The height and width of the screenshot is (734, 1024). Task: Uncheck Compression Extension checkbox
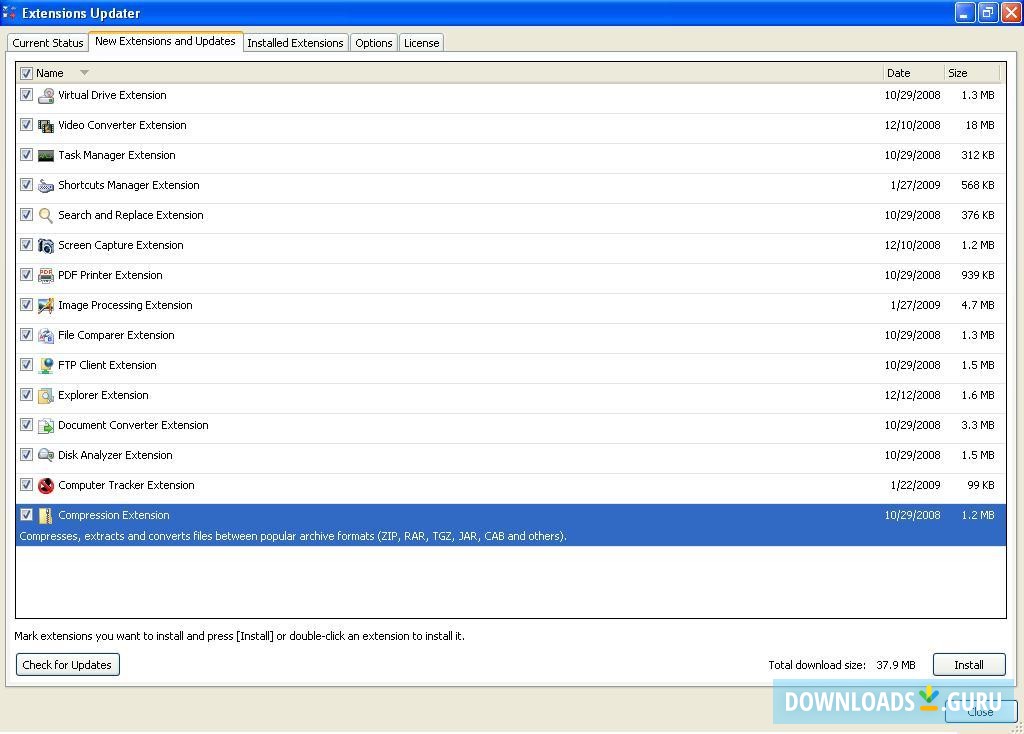click(x=26, y=515)
